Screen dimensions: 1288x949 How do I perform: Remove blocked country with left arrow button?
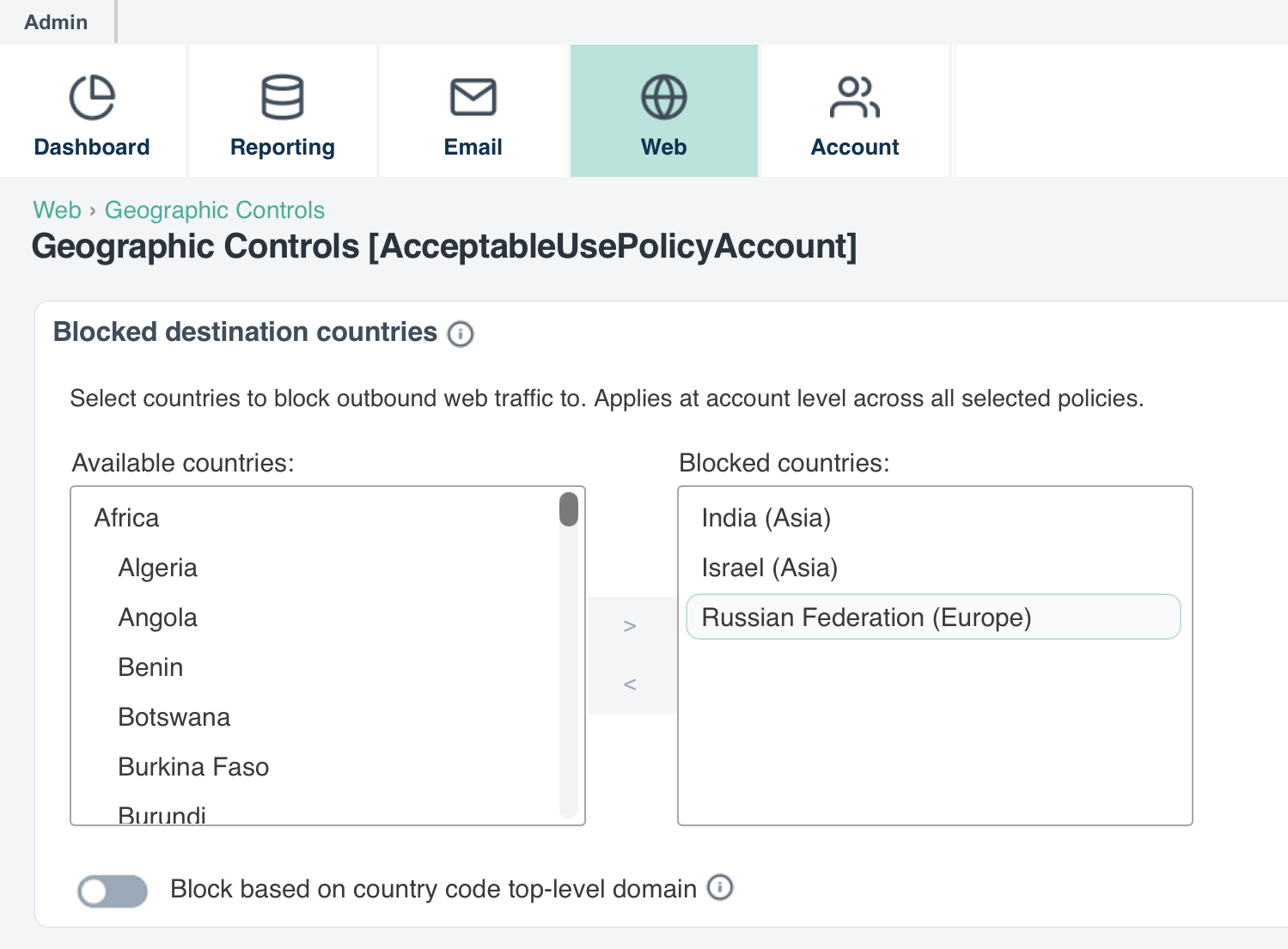tap(630, 684)
